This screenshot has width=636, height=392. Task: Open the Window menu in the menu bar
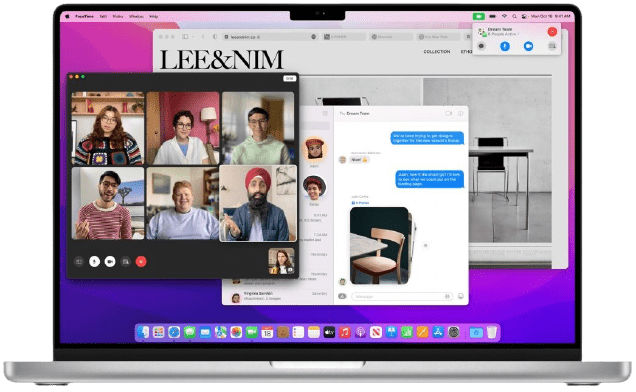point(136,17)
